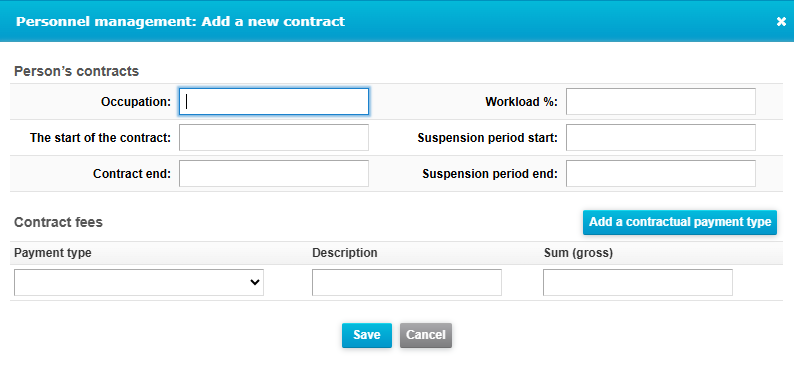Click Add a contractual payment type button
The height and width of the screenshot is (375, 794).
(680, 222)
